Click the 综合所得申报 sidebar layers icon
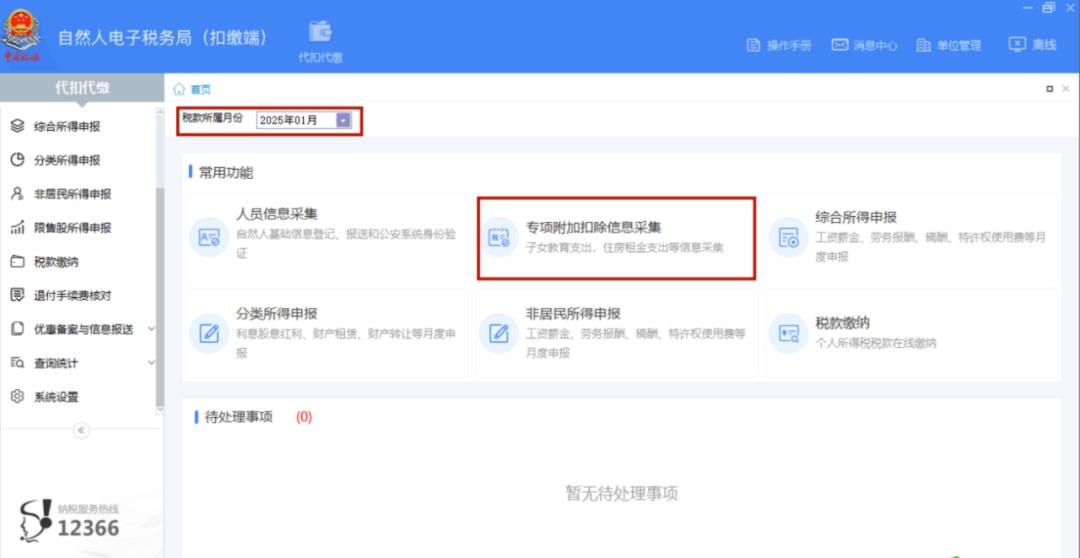 click(x=18, y=126)
